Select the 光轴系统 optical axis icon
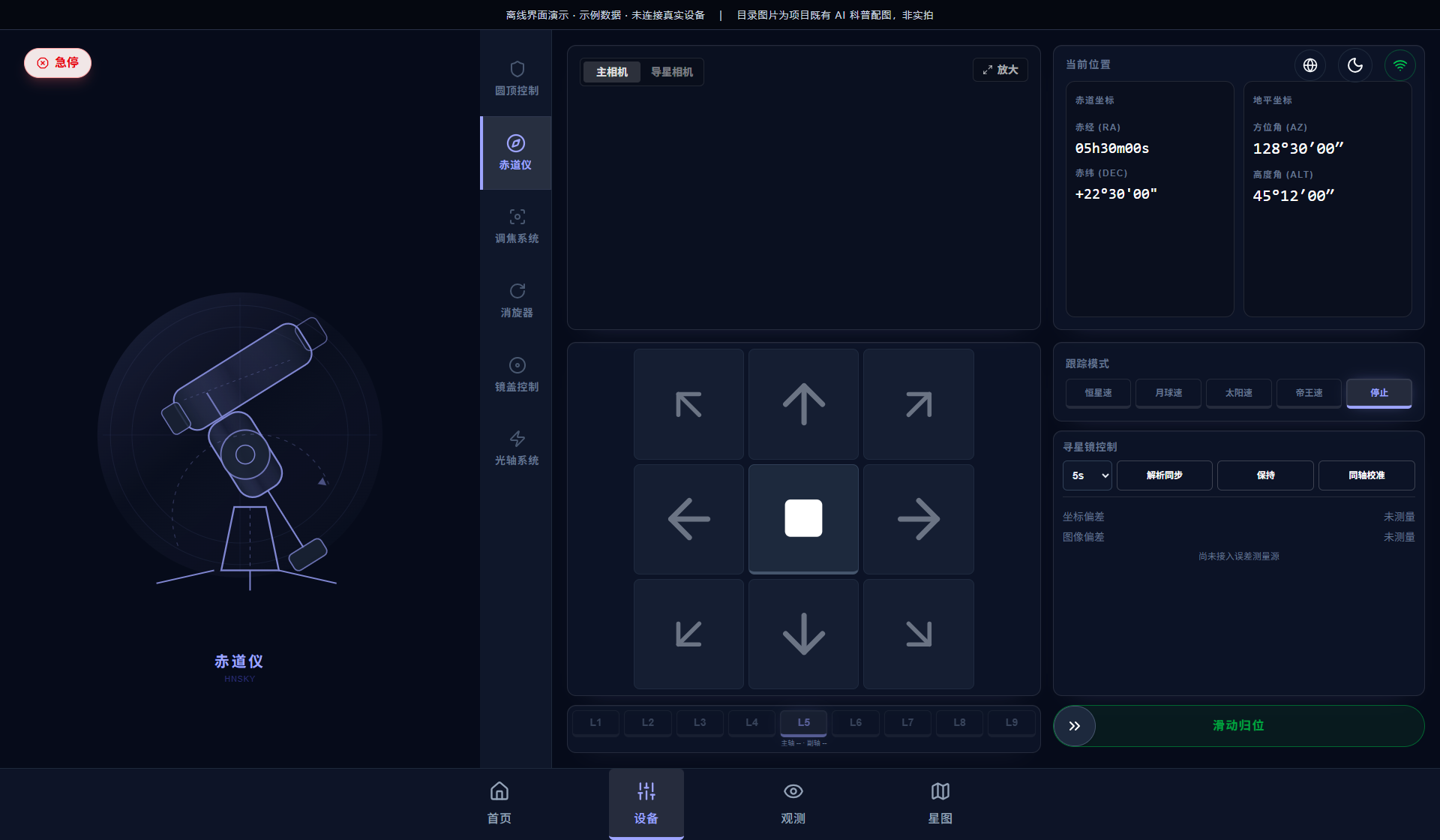This screenshot has width=1440, height=840. (x=517, y=439)
